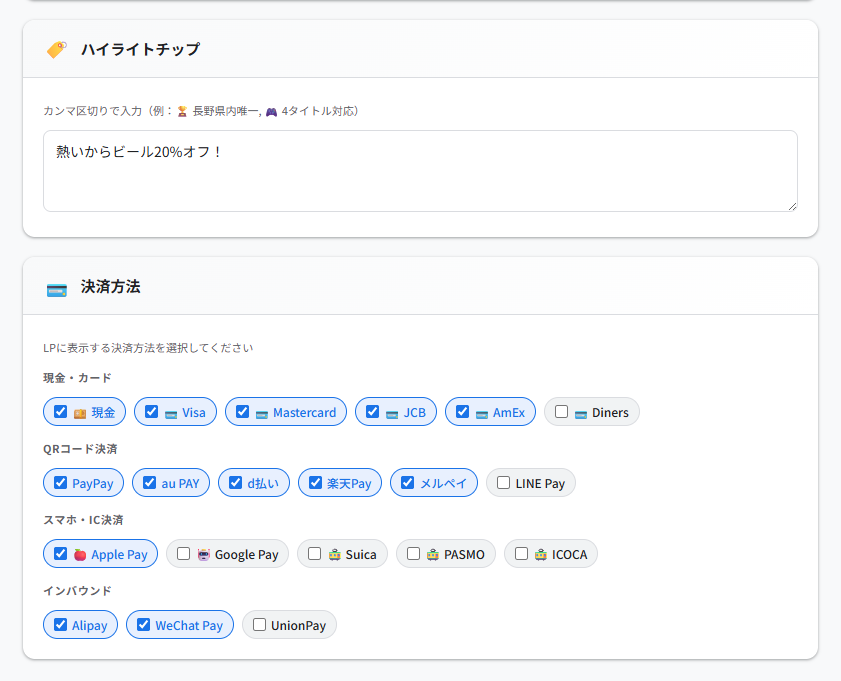Click the tag icon beside ハイライトチップ
Viewport: 841px width, 681px height.
pos(57,49)
